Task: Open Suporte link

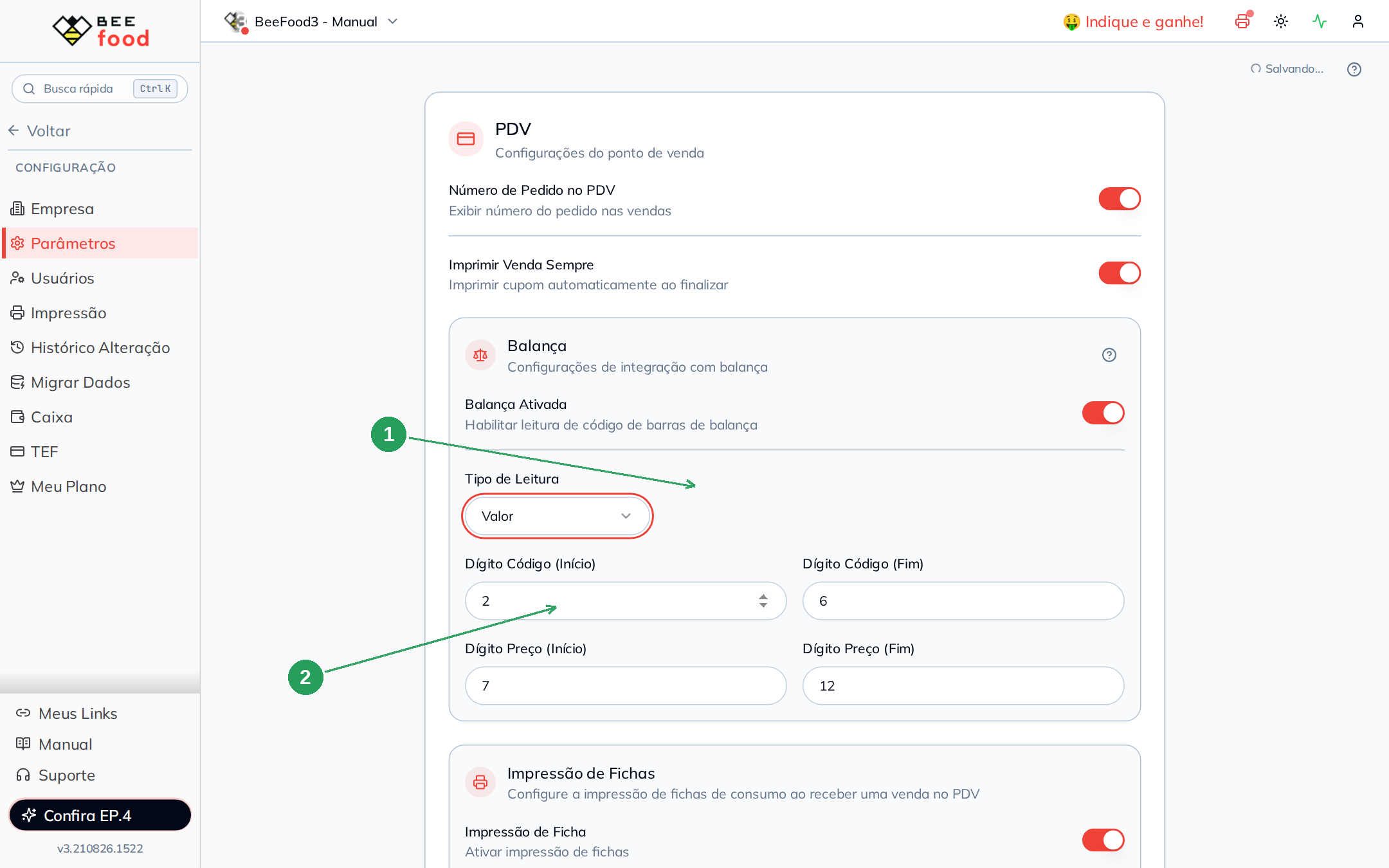Action: coord(55,775)
